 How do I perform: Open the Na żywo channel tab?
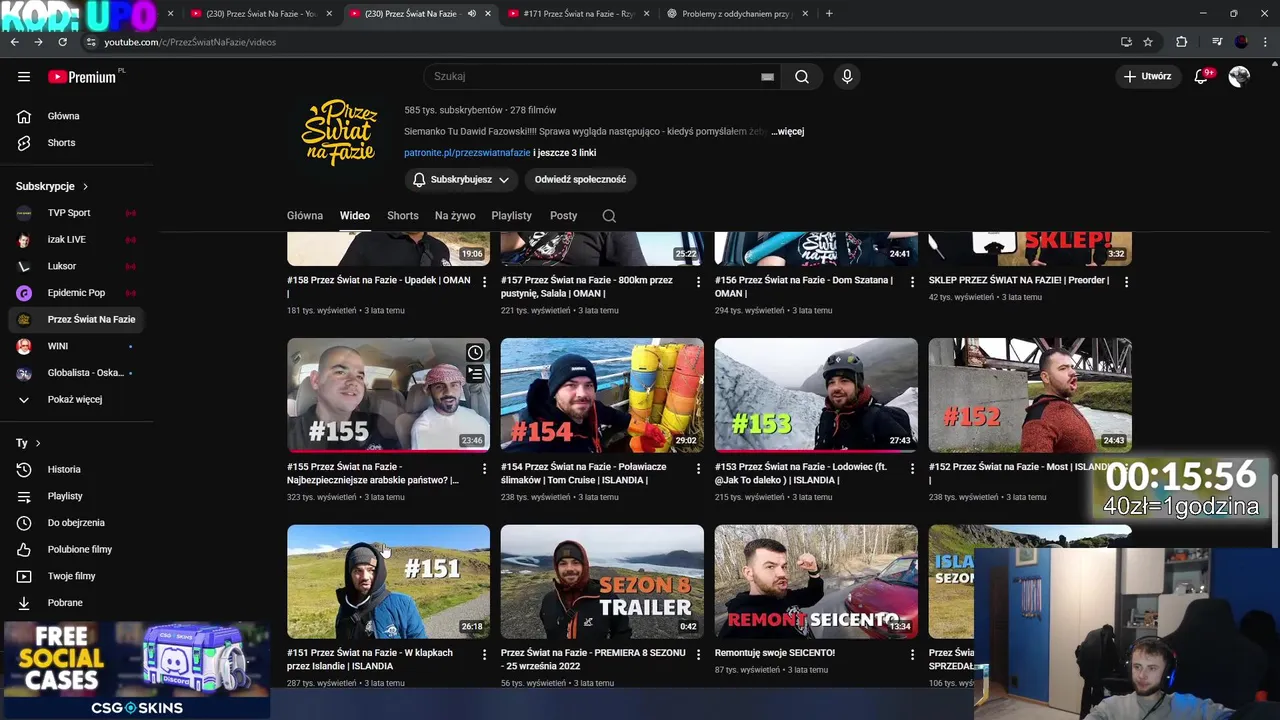[x=455, y=215]
